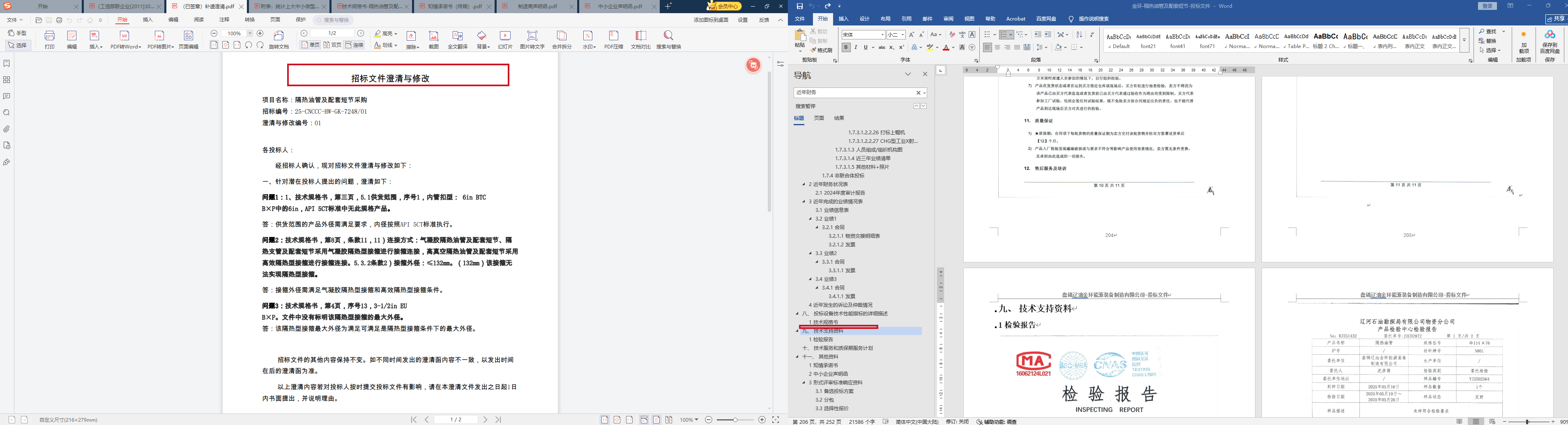The image size is (1568, 425).
Task: Open the navigation pane options dropdown
Action: point(907,74)
